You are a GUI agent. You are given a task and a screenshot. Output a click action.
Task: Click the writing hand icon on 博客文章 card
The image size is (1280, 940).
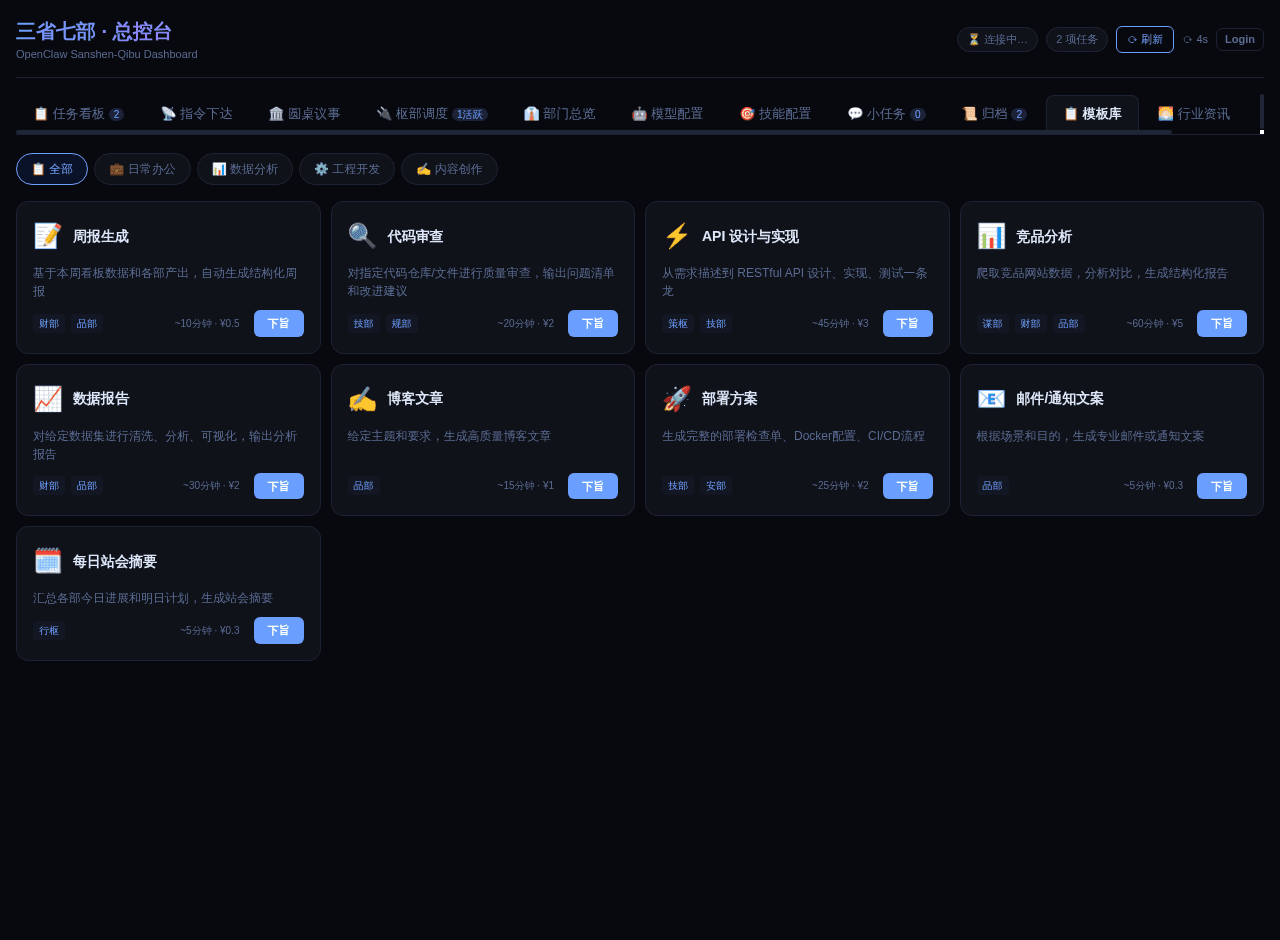pyautogui.click(x=362, y=399)
